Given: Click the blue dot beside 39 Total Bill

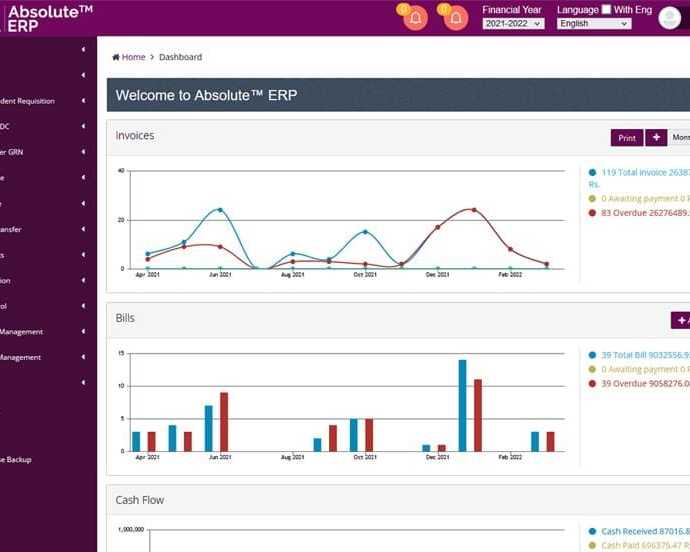Looking at the screenshot, I should coord(592,355).
